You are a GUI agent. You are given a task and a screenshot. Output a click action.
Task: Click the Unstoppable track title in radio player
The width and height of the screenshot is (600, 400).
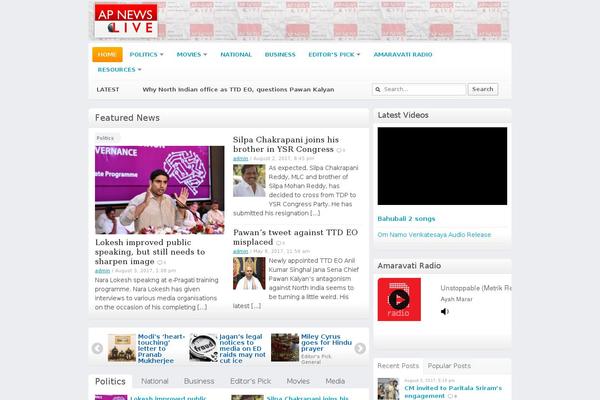(x=476, y=288)
